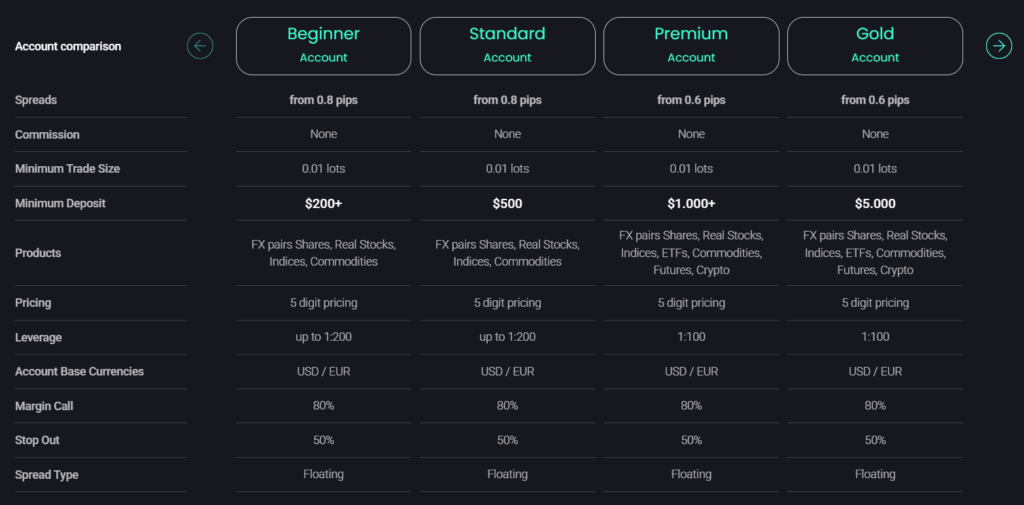Click the Minimum Deposit row label

click(60, 203)
